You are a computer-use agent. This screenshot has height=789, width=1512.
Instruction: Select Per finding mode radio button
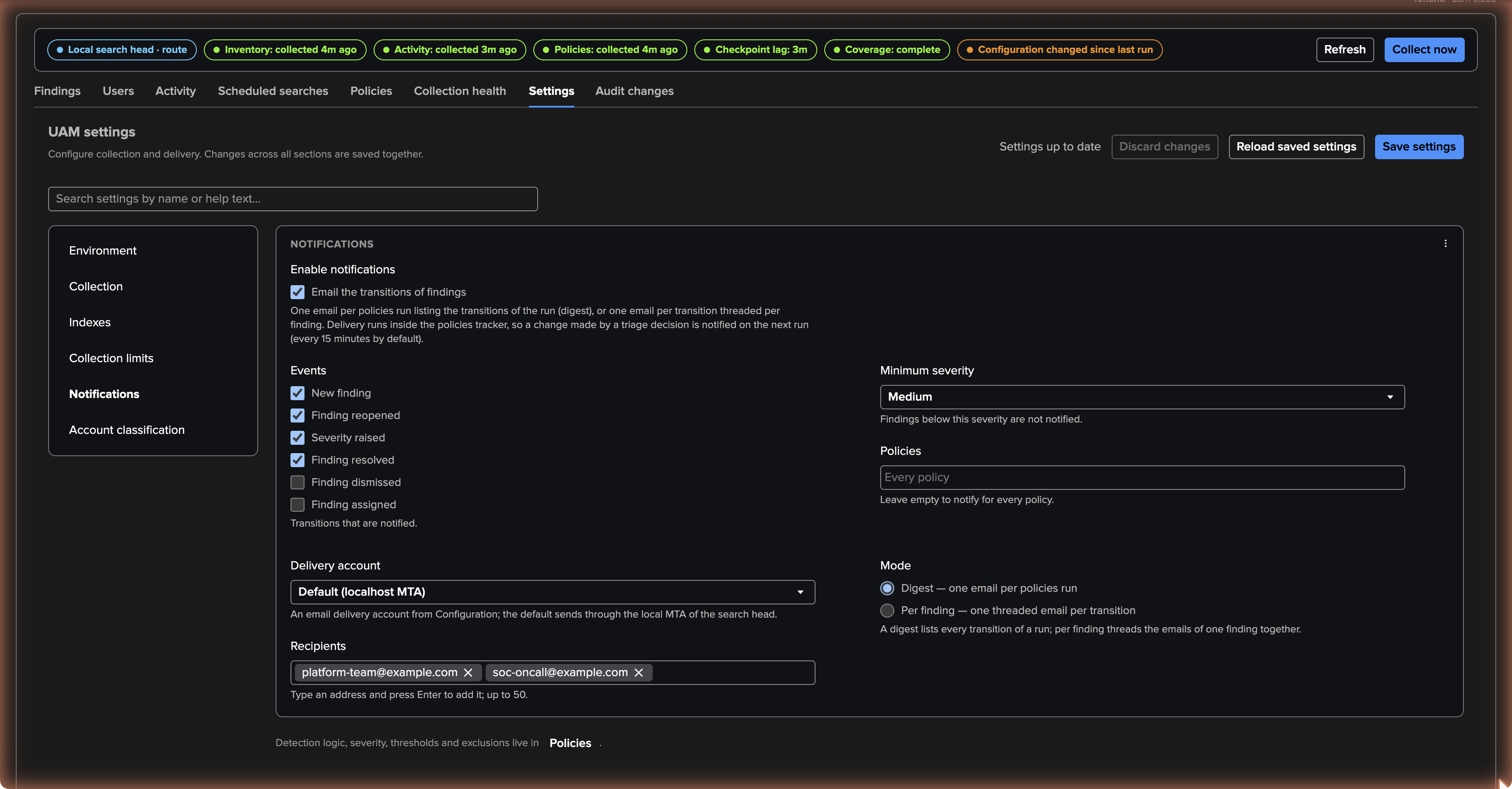tap(887, 610)
